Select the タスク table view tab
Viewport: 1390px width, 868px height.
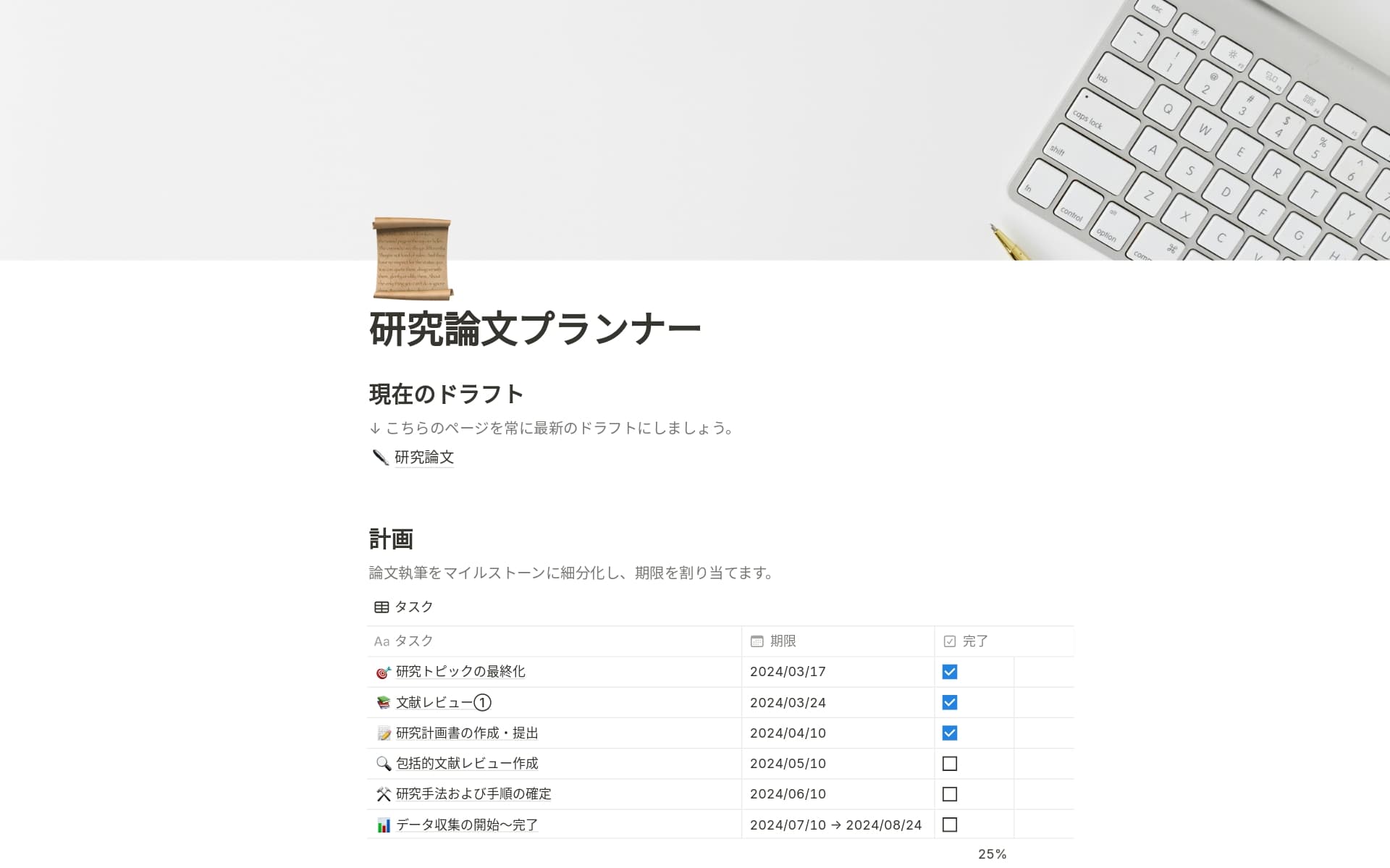[413, 607]
